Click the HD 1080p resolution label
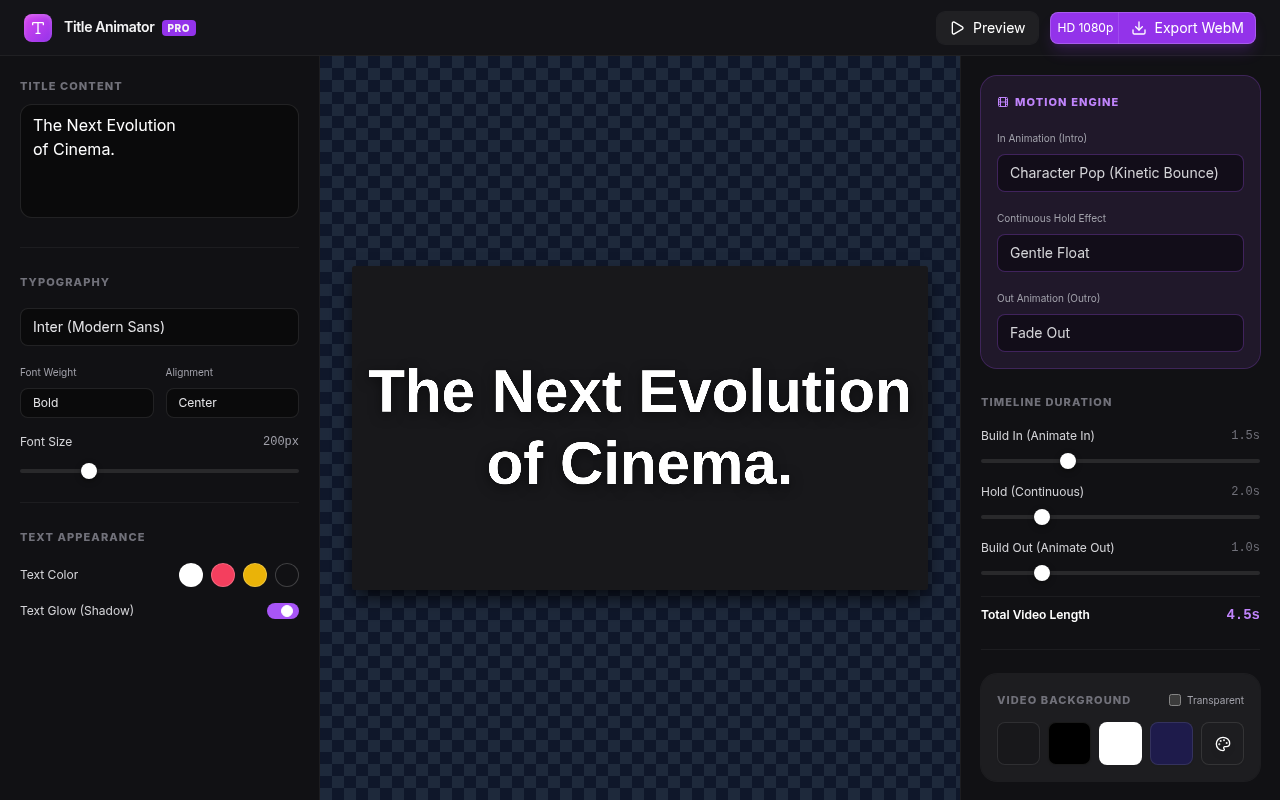The width and height of the screenshot is (1280, 800). tap(1084, 28)
